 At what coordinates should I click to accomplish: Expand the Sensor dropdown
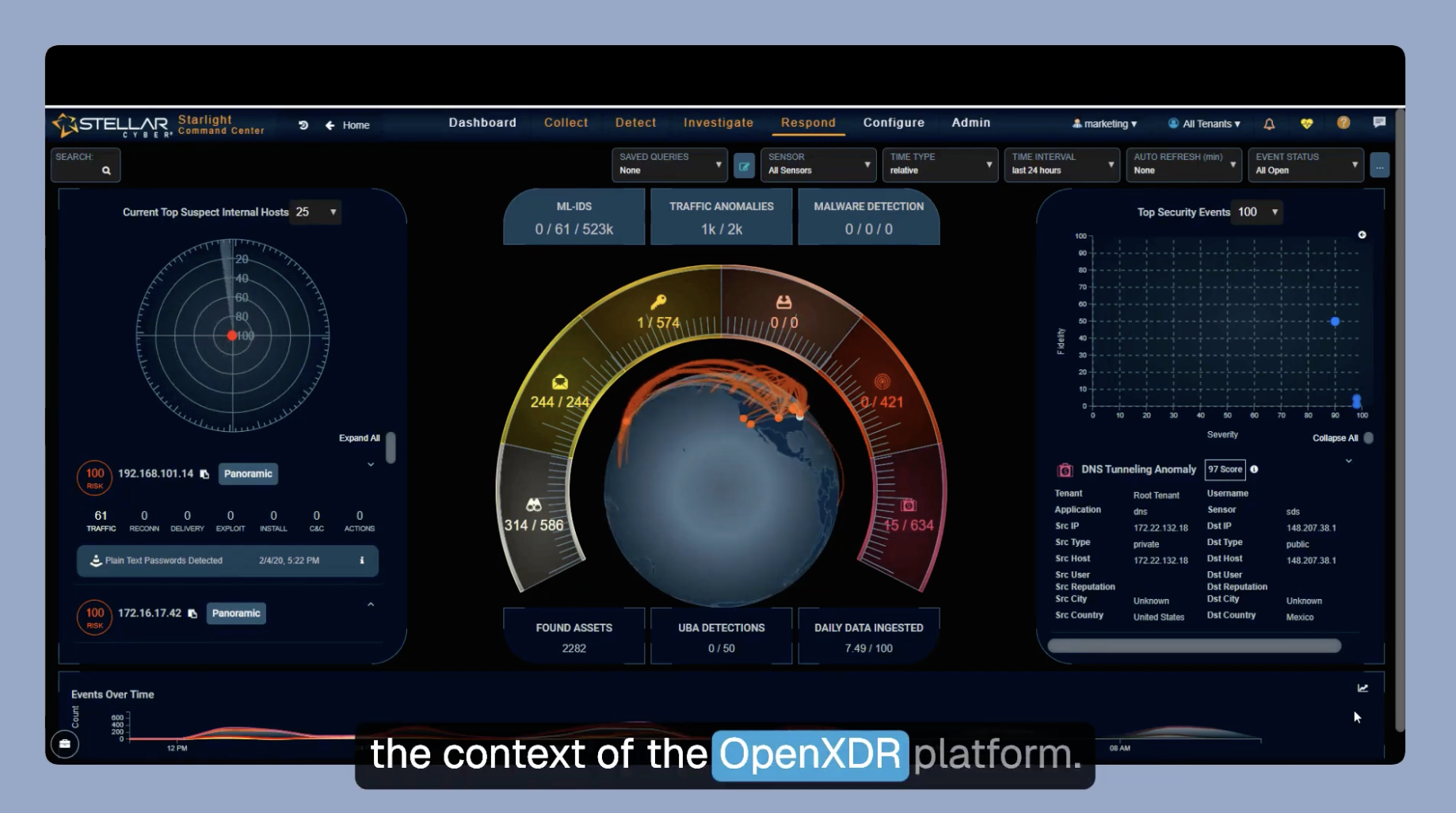coord(818,165)
